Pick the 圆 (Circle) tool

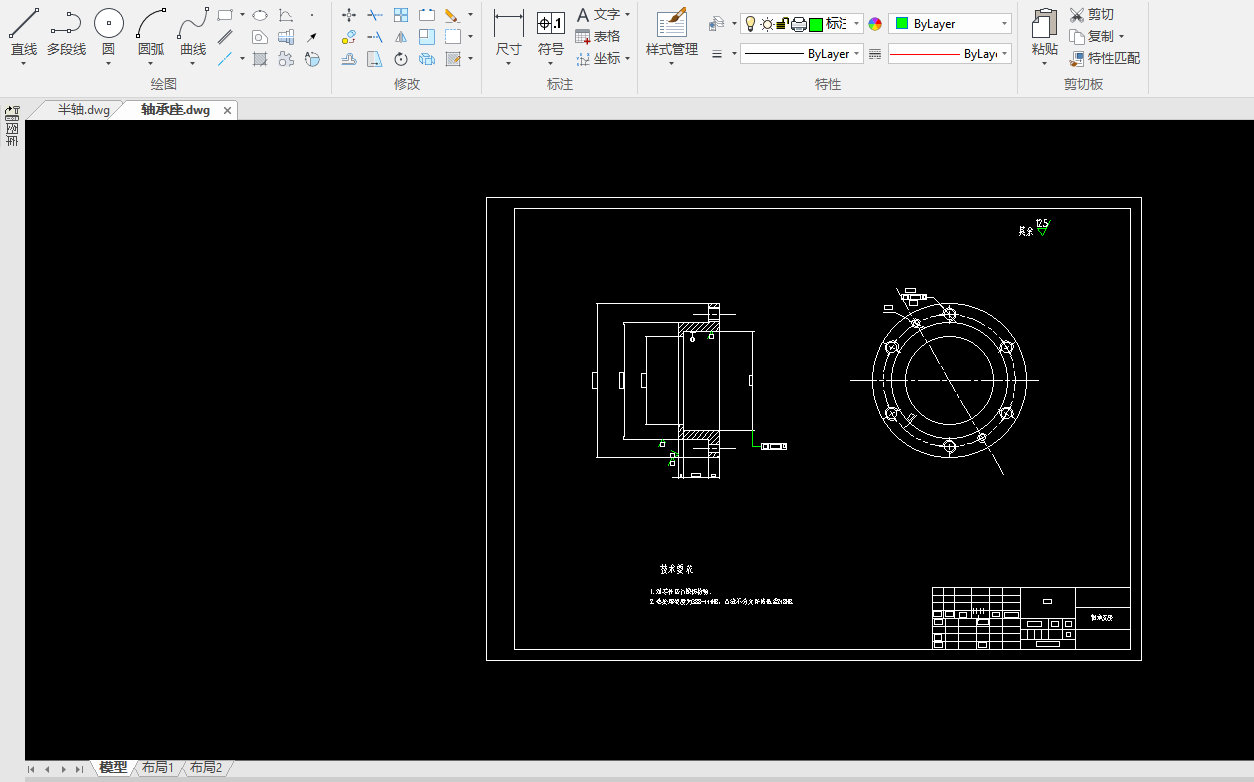tap(108, 23)
